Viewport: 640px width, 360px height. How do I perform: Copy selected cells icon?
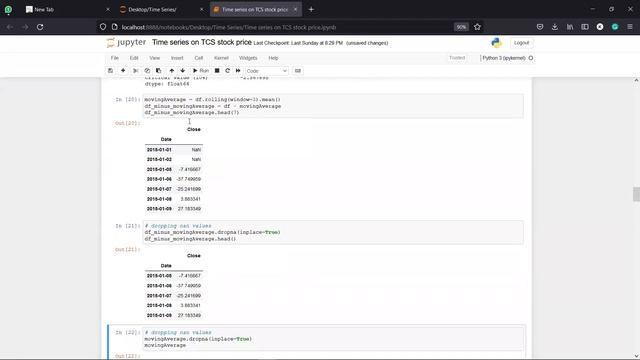click(147, 71)
